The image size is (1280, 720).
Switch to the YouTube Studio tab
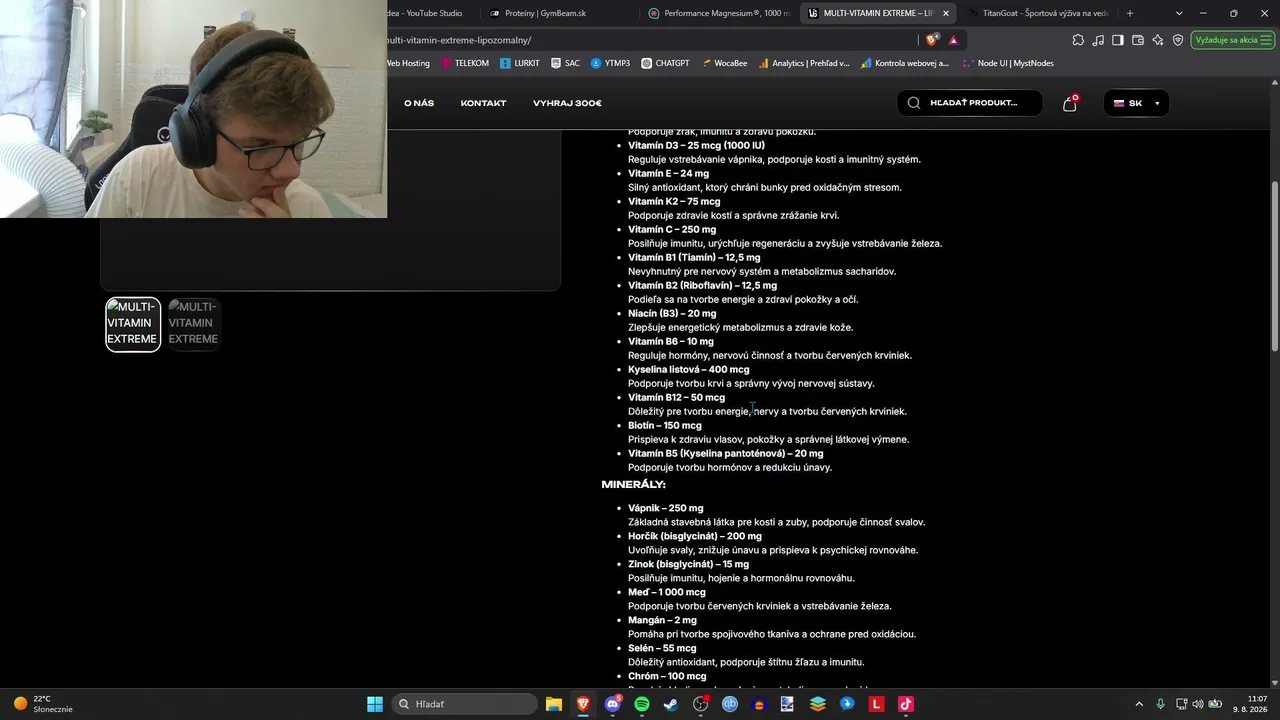click(x=430, y=13)
